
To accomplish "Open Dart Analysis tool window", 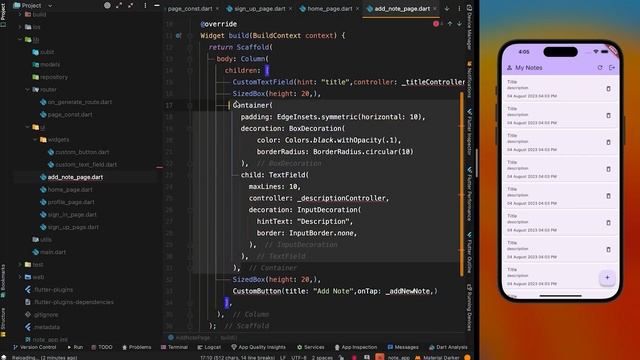I will (x=448, y=347).
